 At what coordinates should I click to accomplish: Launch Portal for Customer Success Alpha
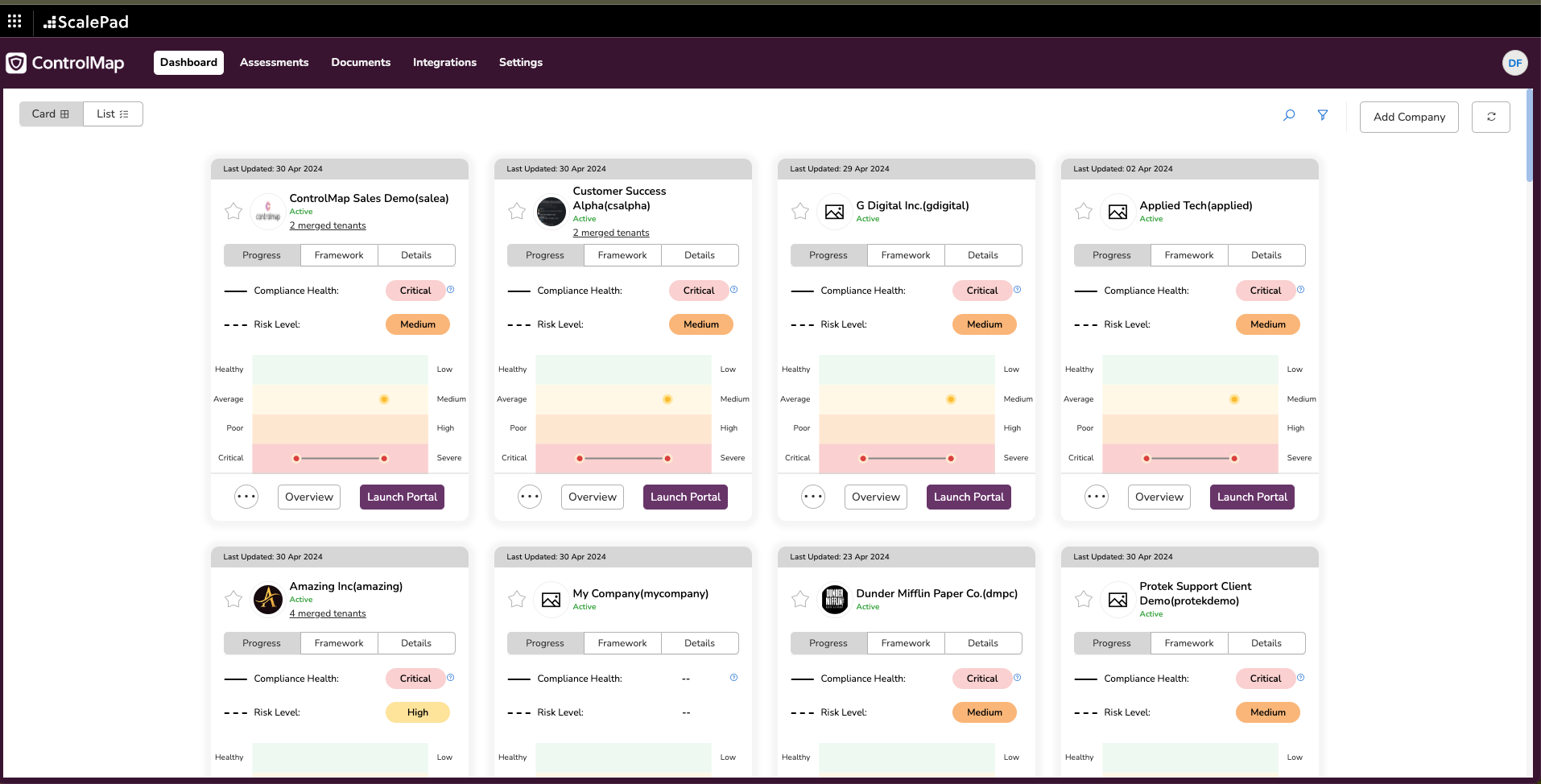coord(685,497)
